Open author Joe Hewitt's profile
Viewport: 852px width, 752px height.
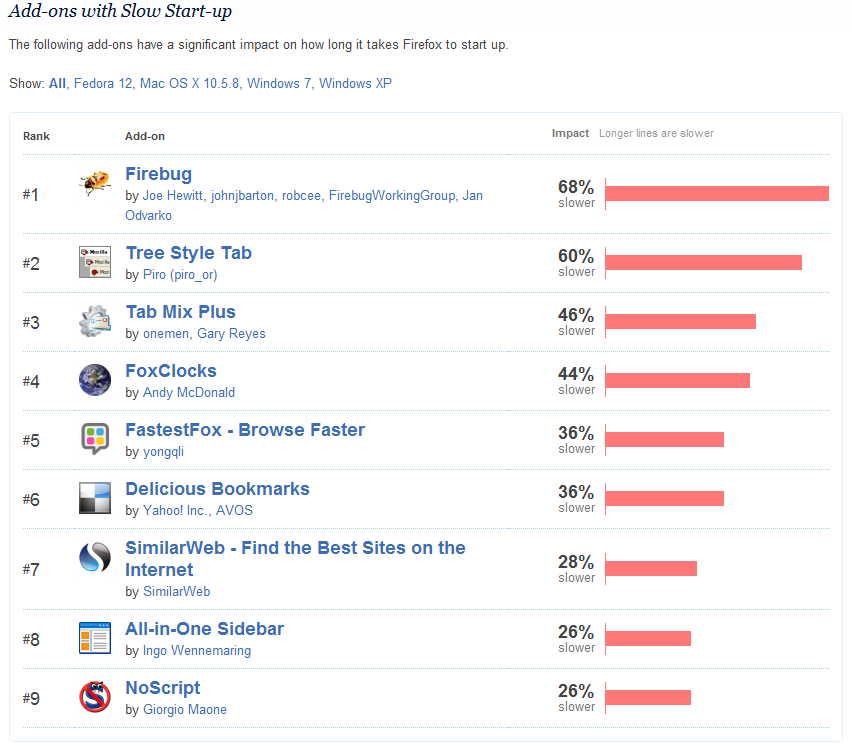(x=173, y=196)
